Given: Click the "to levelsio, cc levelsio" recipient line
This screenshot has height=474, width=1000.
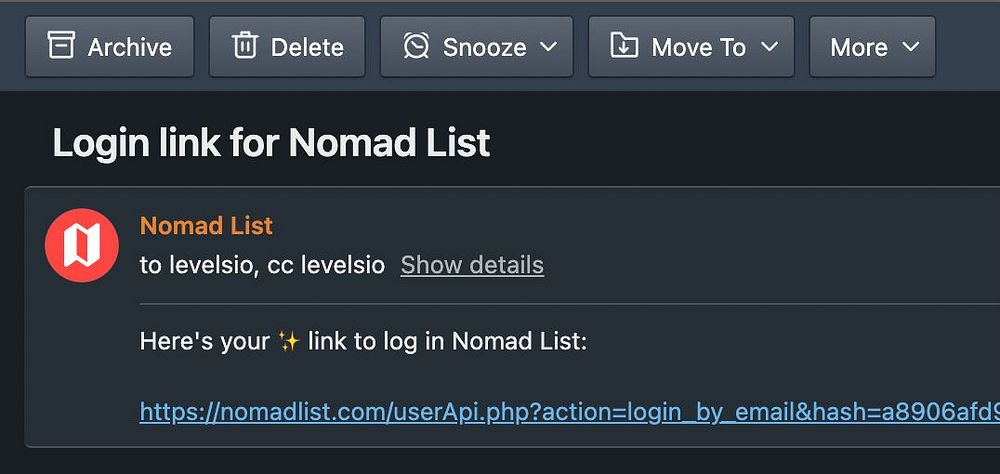Looking at the screenshot, I should pyautogui.click(x=262, y=265).
